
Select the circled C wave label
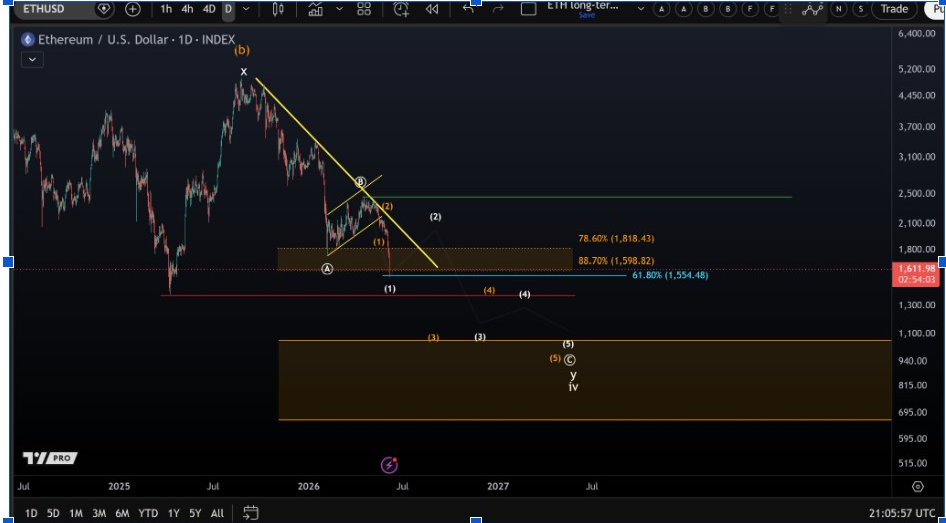pos(569,360)
